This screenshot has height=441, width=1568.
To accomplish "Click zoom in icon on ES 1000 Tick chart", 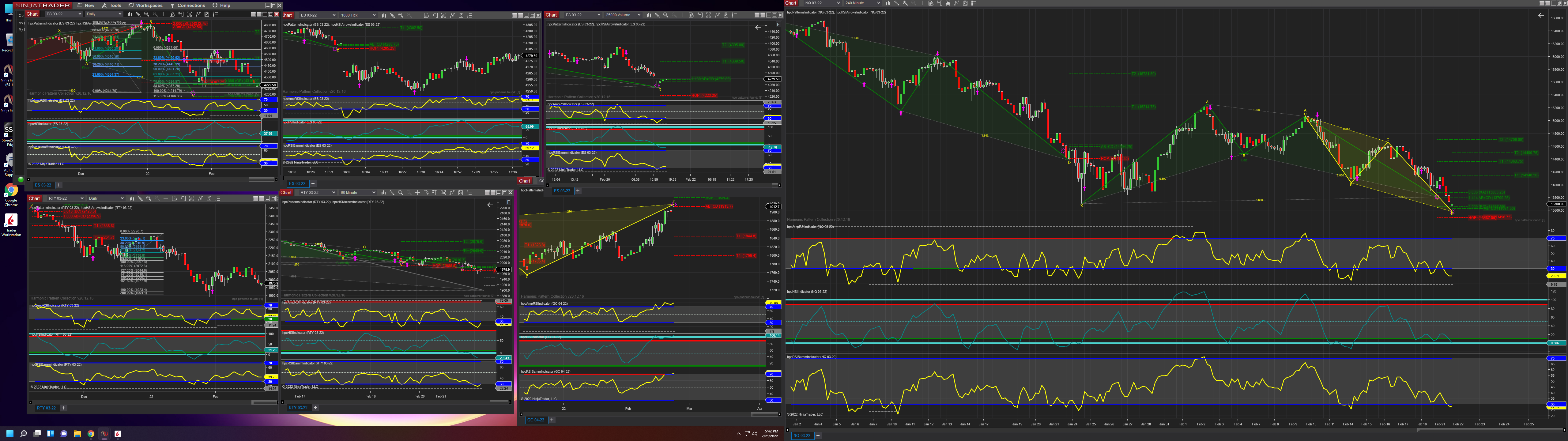I will [401, 15].
